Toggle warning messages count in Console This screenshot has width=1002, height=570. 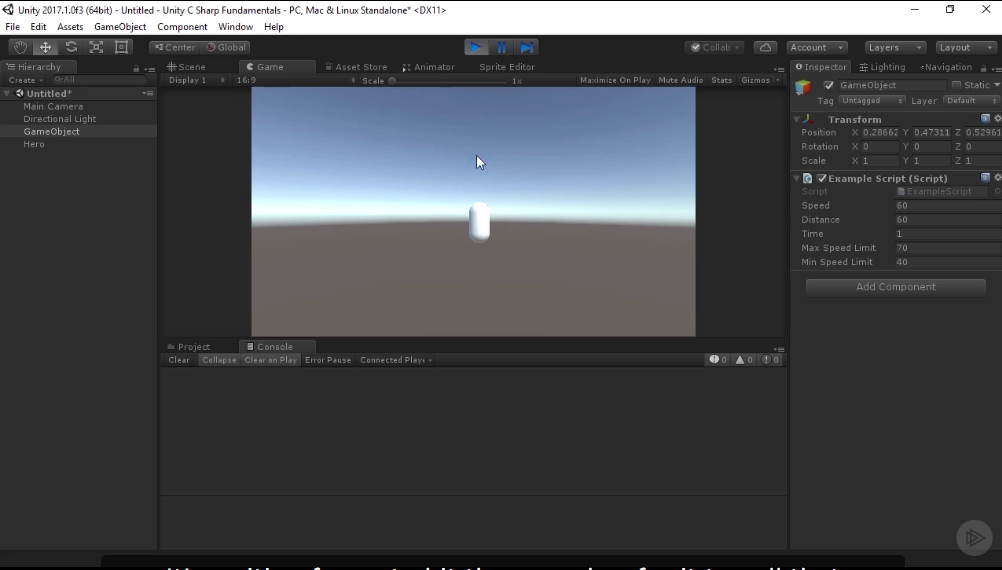point(744,360)
